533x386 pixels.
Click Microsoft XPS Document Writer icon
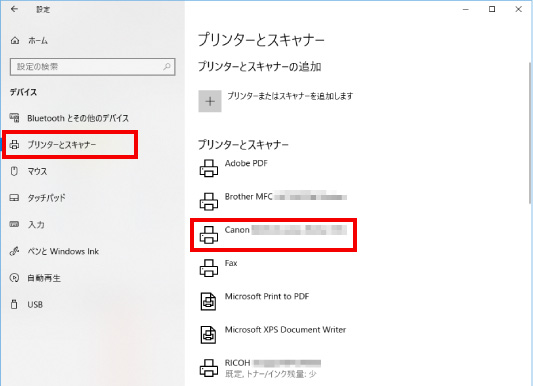208,335
